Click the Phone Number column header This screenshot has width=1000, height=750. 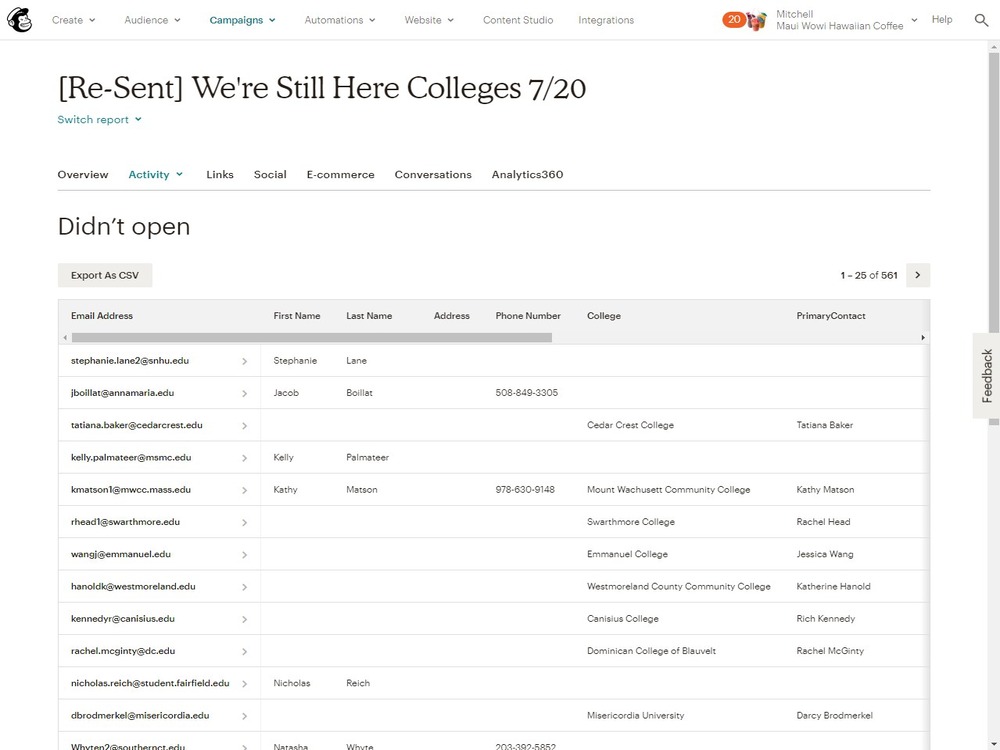(528, 316)
